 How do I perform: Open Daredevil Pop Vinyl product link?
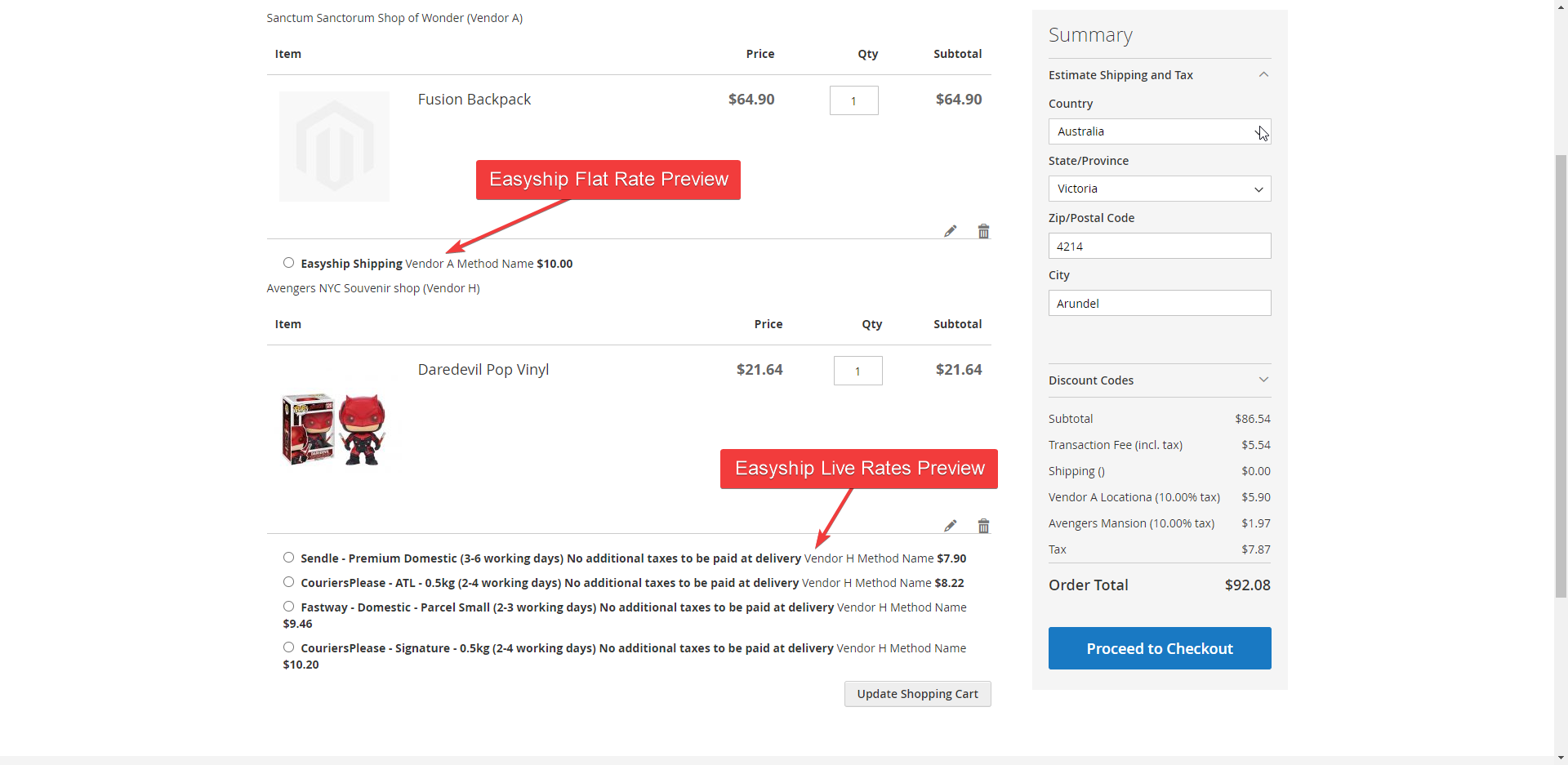483,370
